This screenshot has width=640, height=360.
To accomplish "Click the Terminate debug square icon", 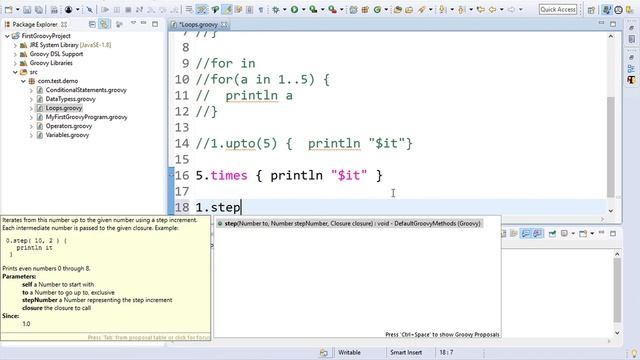I will click(x=128, y=9).
